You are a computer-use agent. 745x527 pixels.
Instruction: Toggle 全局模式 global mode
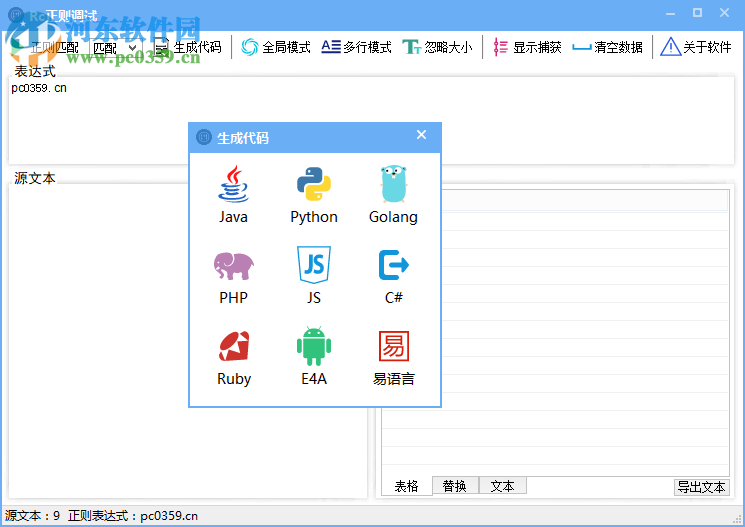(276, 47)
